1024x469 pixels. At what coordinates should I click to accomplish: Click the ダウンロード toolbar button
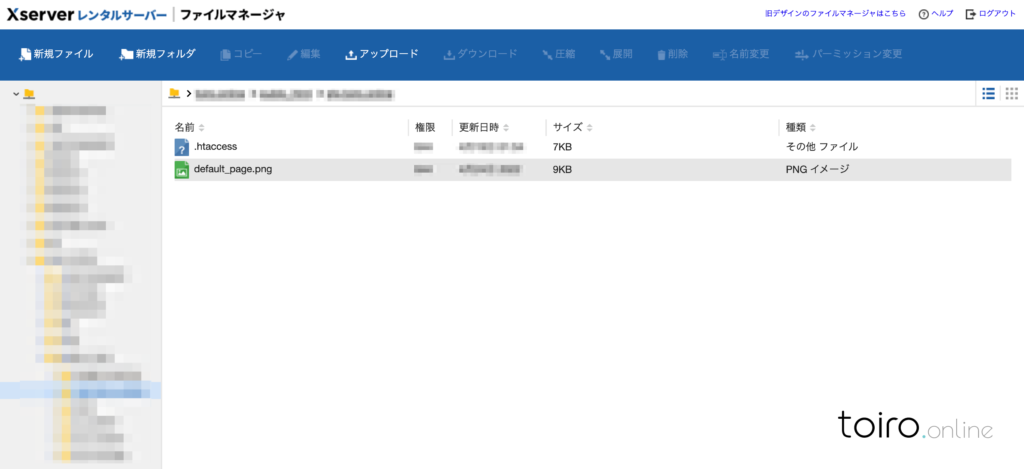pyautogui.click(x=480, y=54)
